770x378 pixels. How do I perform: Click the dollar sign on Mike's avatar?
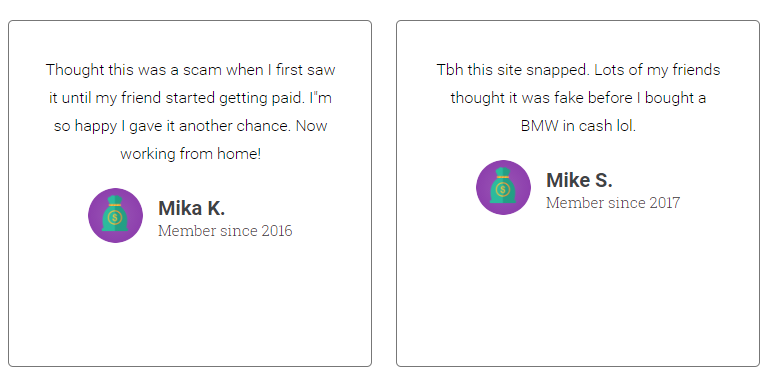[x=503, y=189]
